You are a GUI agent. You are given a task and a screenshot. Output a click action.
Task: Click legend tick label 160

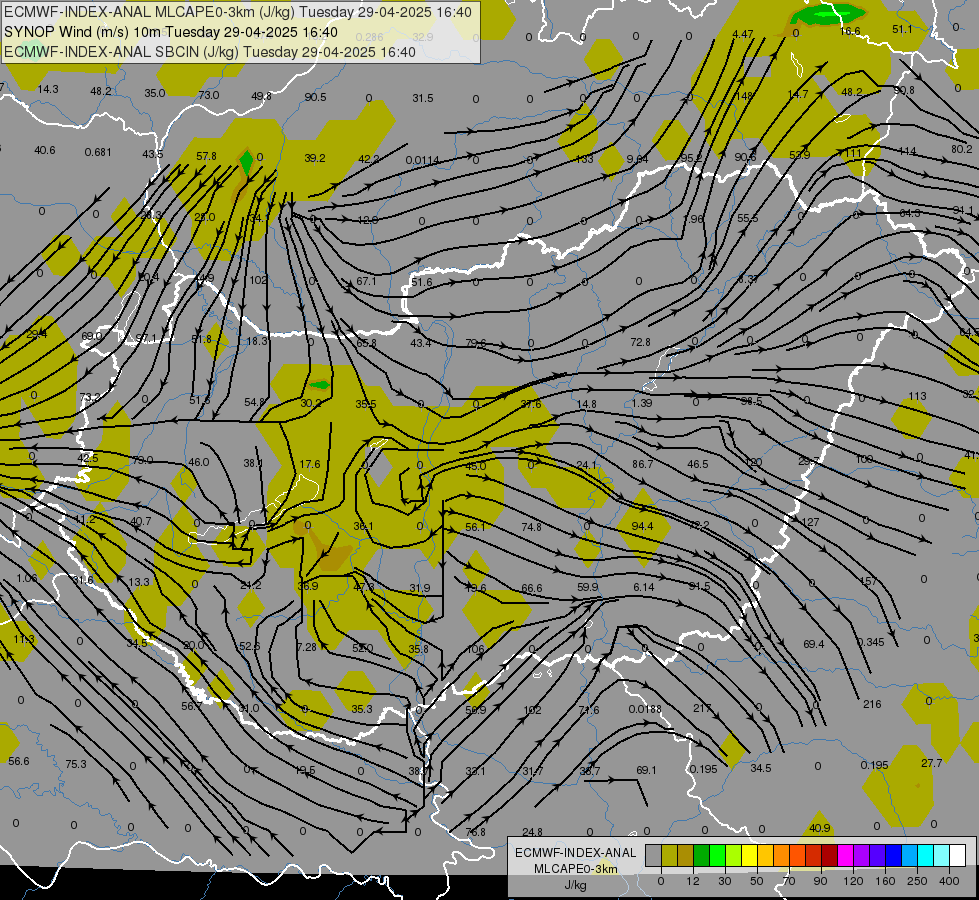click(x=885, y=881)
